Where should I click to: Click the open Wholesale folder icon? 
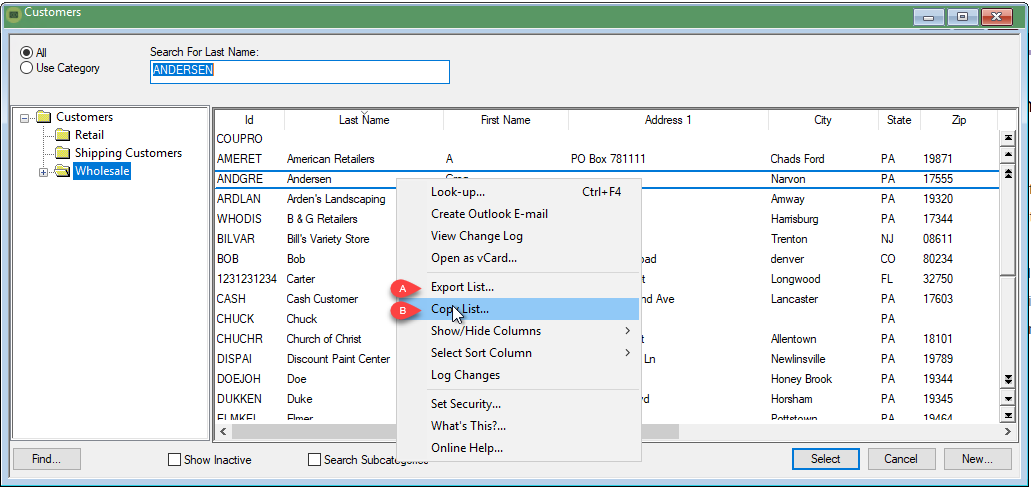coord(63,172)
